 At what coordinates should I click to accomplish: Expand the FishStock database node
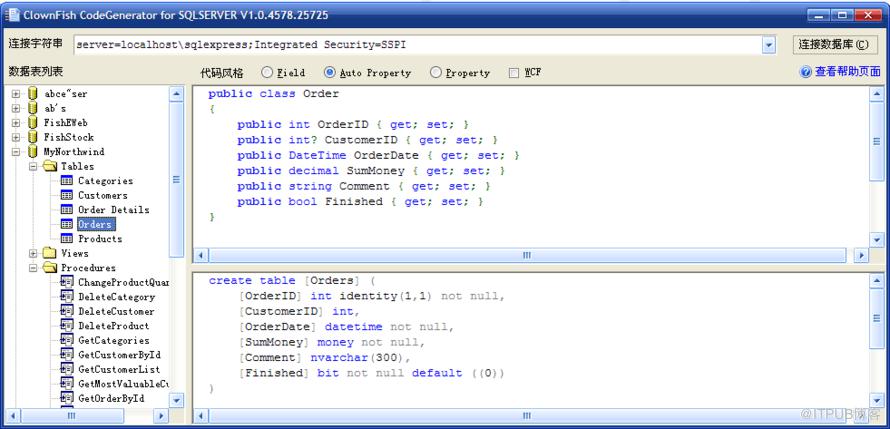[16, 137]
